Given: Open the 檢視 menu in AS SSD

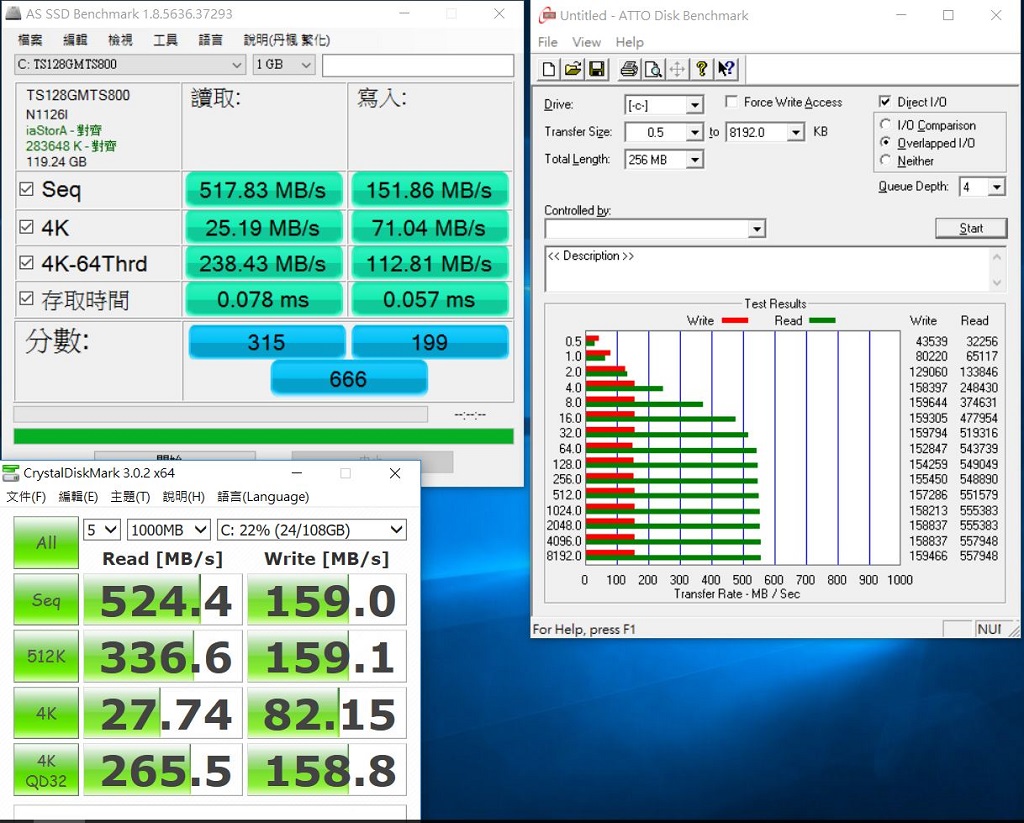Looking at the screenshot, I should 120,40.
